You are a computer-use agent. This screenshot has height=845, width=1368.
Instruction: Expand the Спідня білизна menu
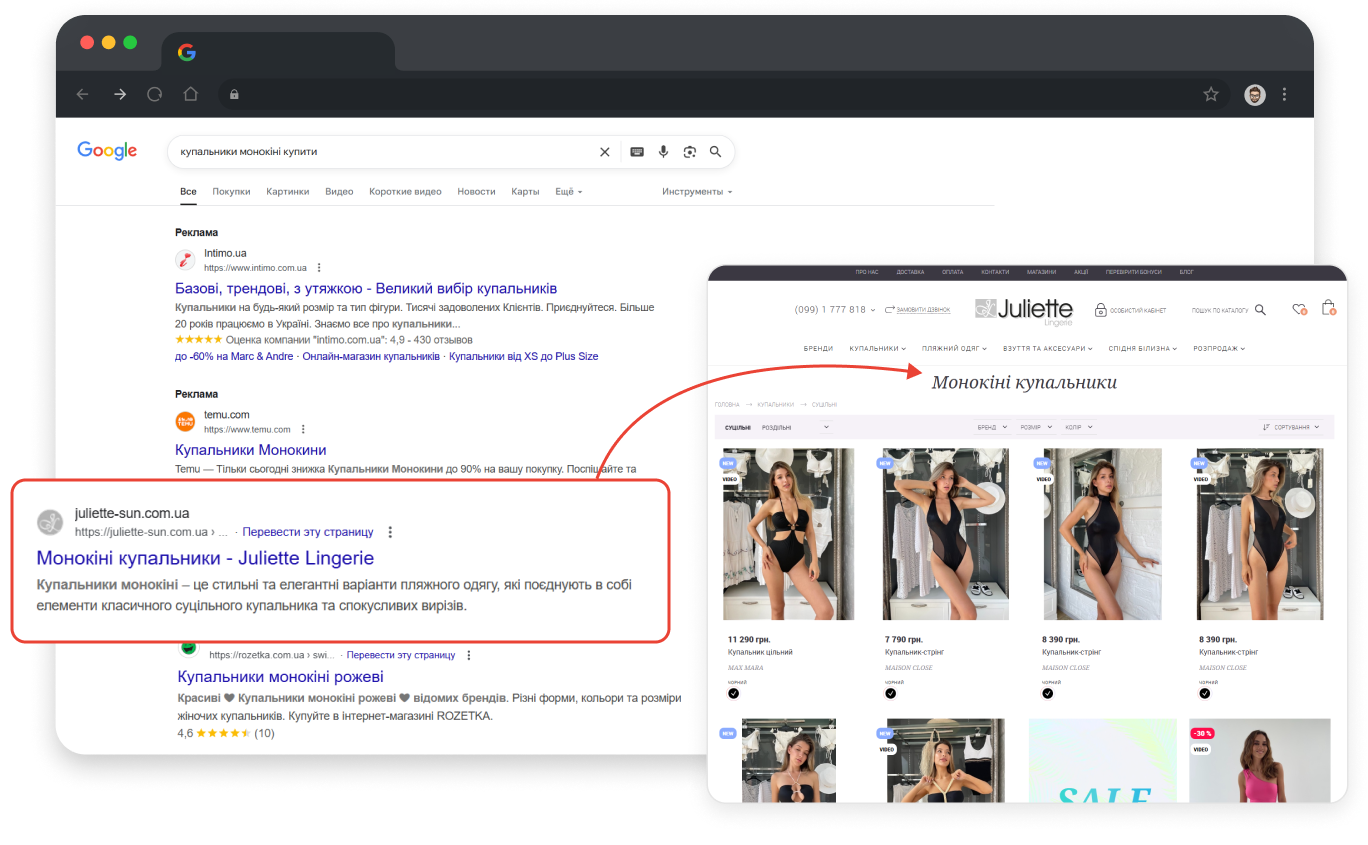1143,349
